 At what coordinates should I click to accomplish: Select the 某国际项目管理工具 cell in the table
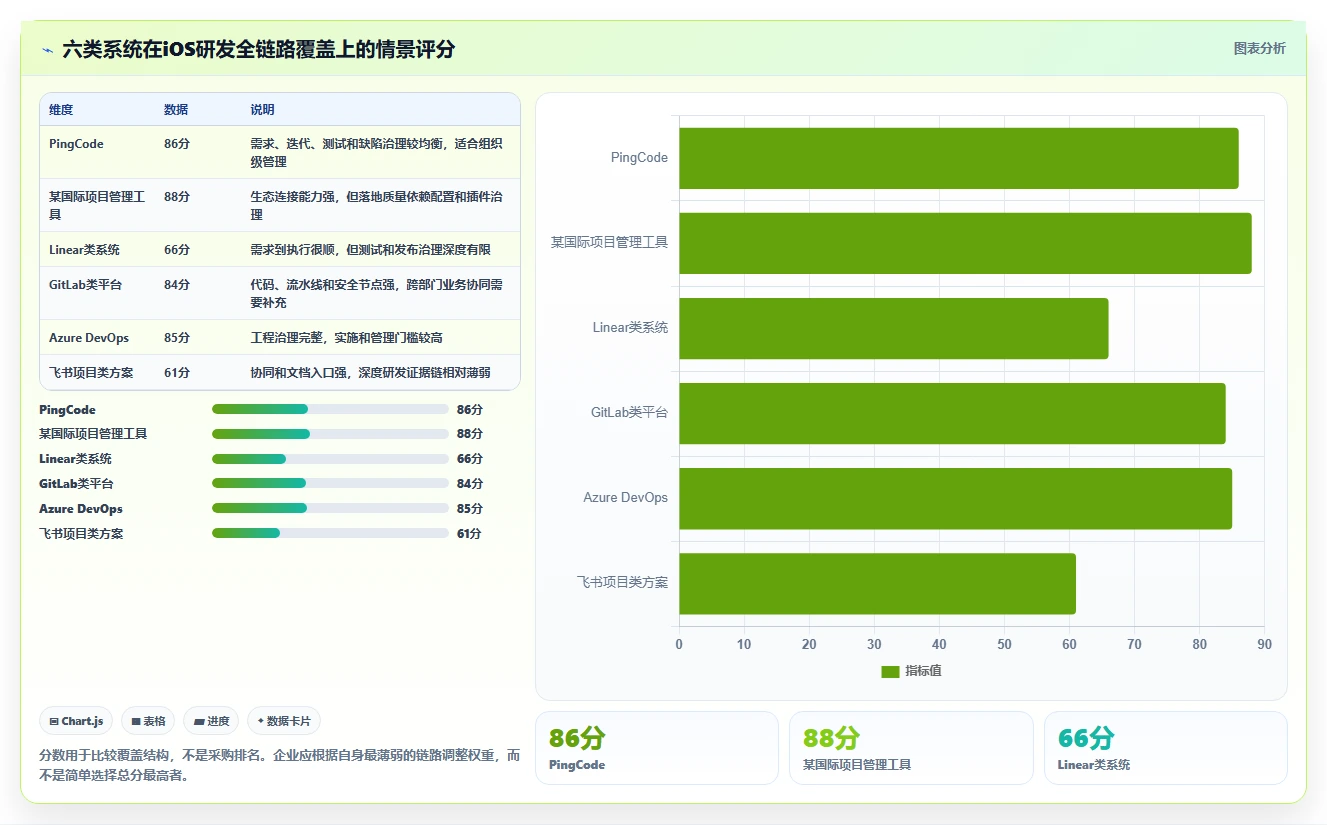tap(97, 206)
